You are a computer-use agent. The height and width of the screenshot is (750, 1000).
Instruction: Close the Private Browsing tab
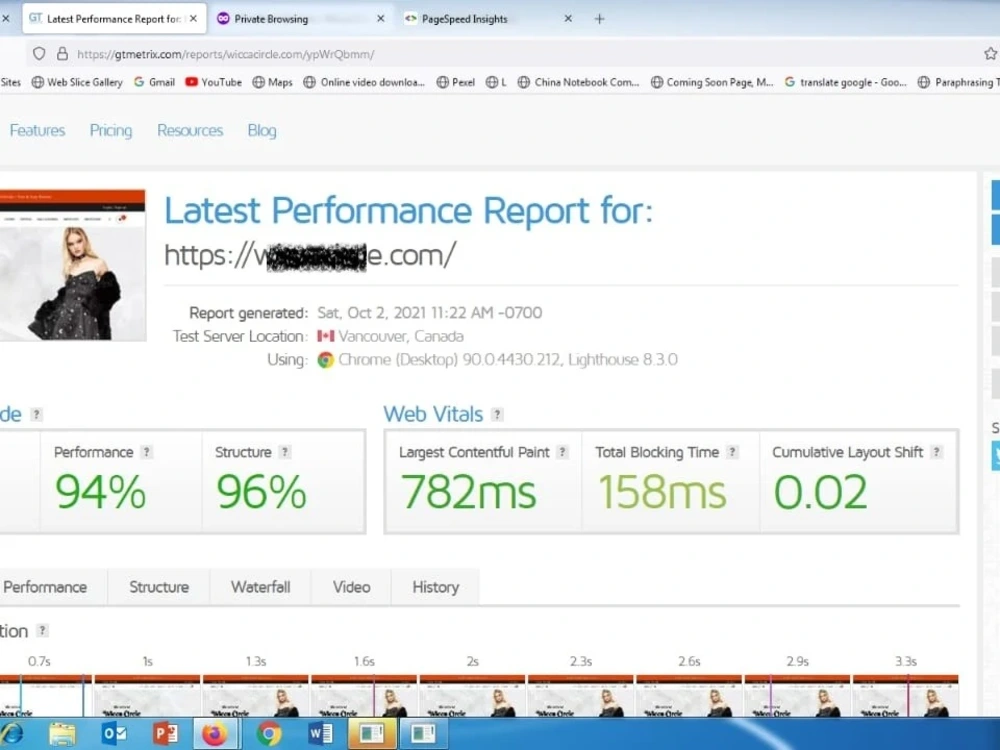coord(381,19)
